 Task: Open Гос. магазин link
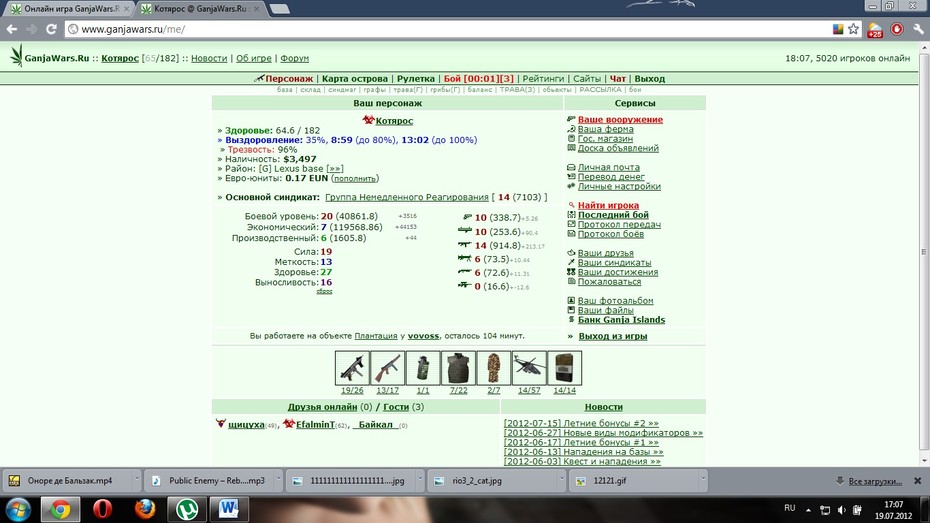point(605,138)
